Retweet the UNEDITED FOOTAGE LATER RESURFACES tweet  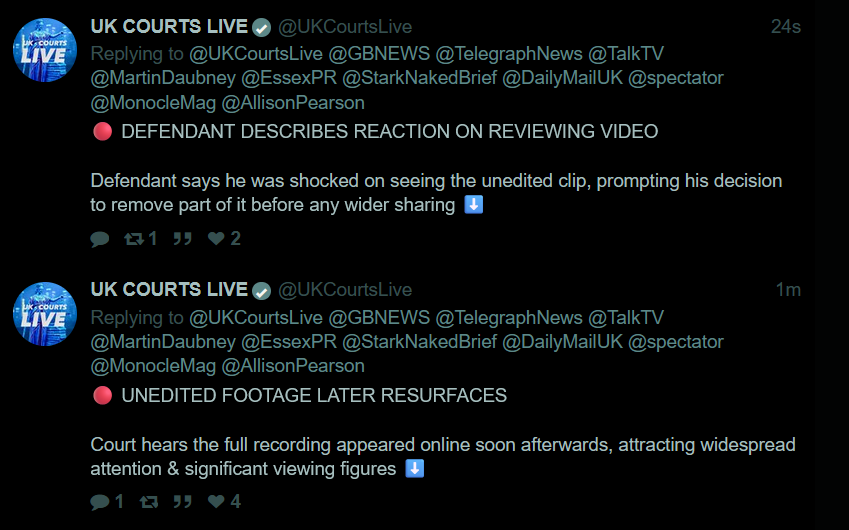point(149,502)
